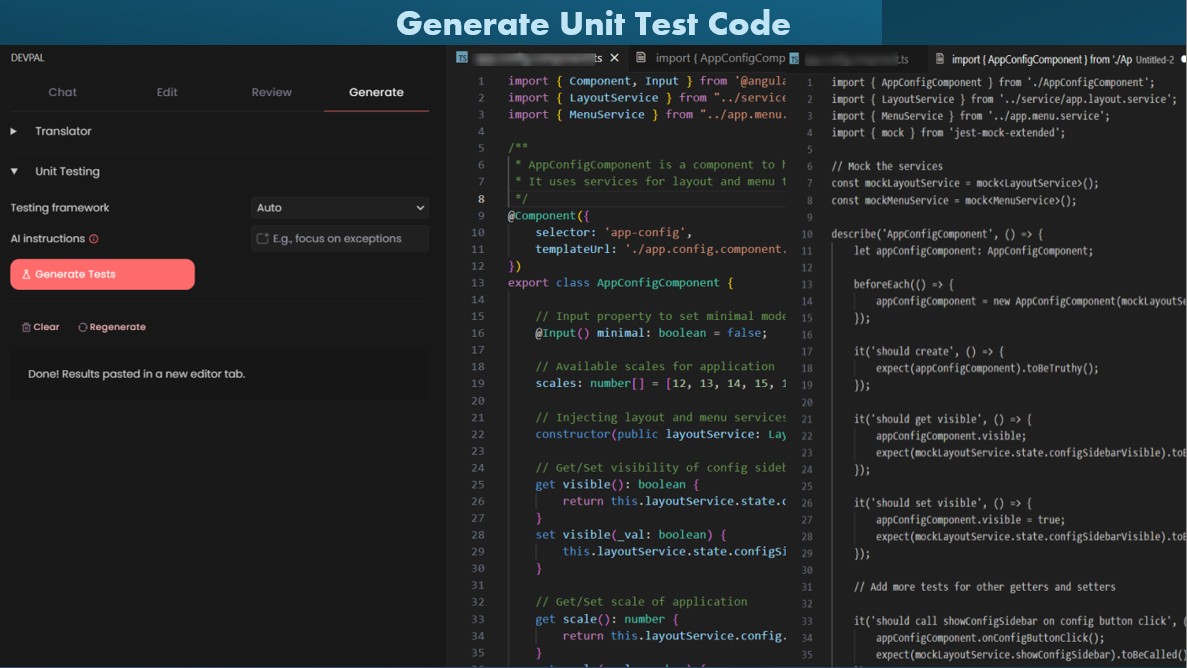Click the refresh icon beside Regenerate
This screenshot has width=1187, height=668.
pyautogui.click(x=83, y=327)
